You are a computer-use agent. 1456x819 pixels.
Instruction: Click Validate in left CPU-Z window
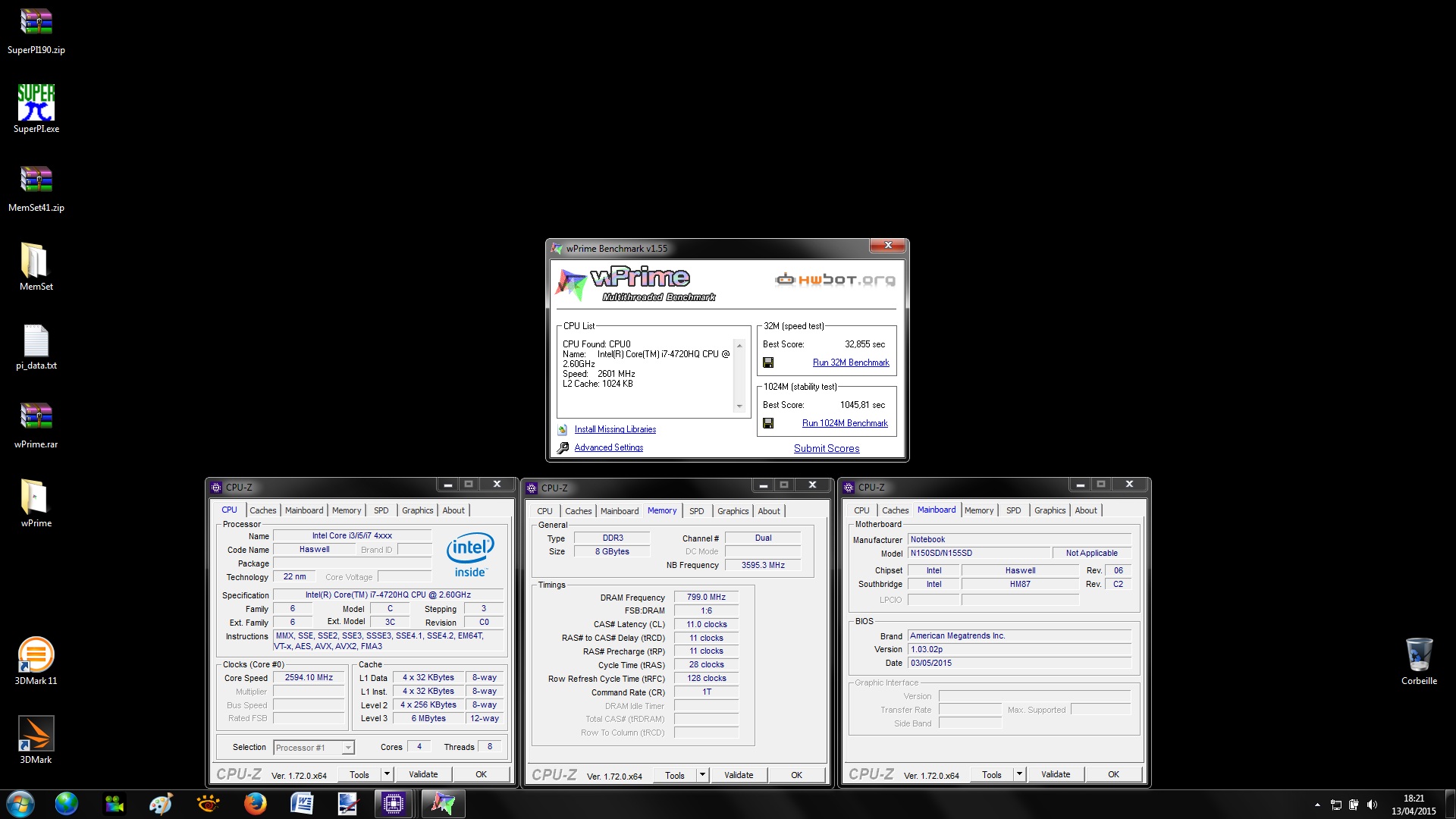[x=423, y=774]
